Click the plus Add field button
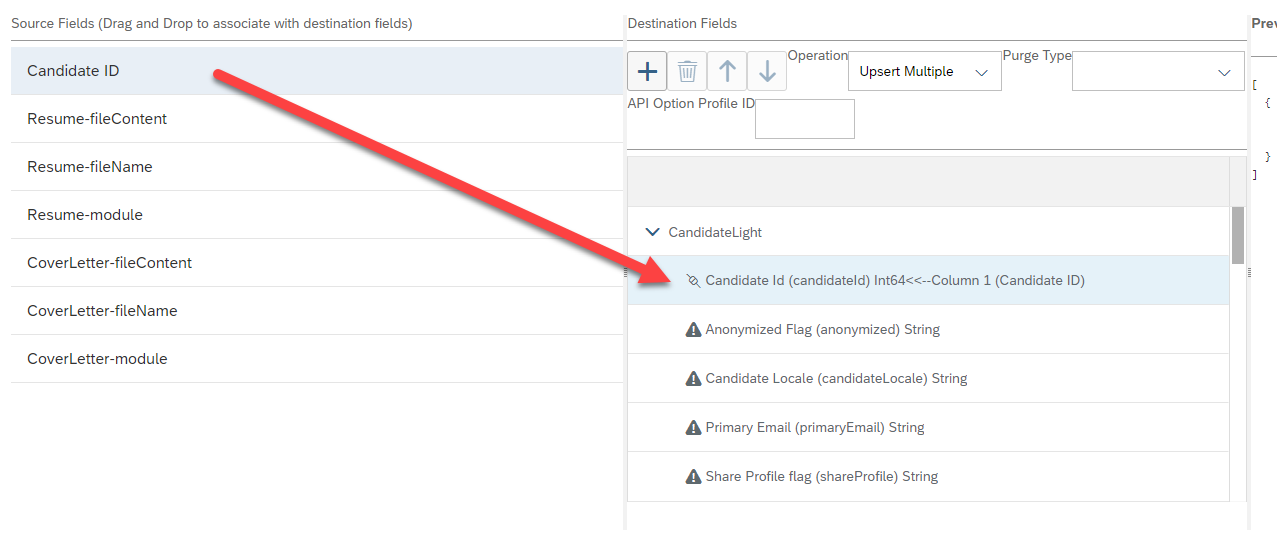 (647, 71)
